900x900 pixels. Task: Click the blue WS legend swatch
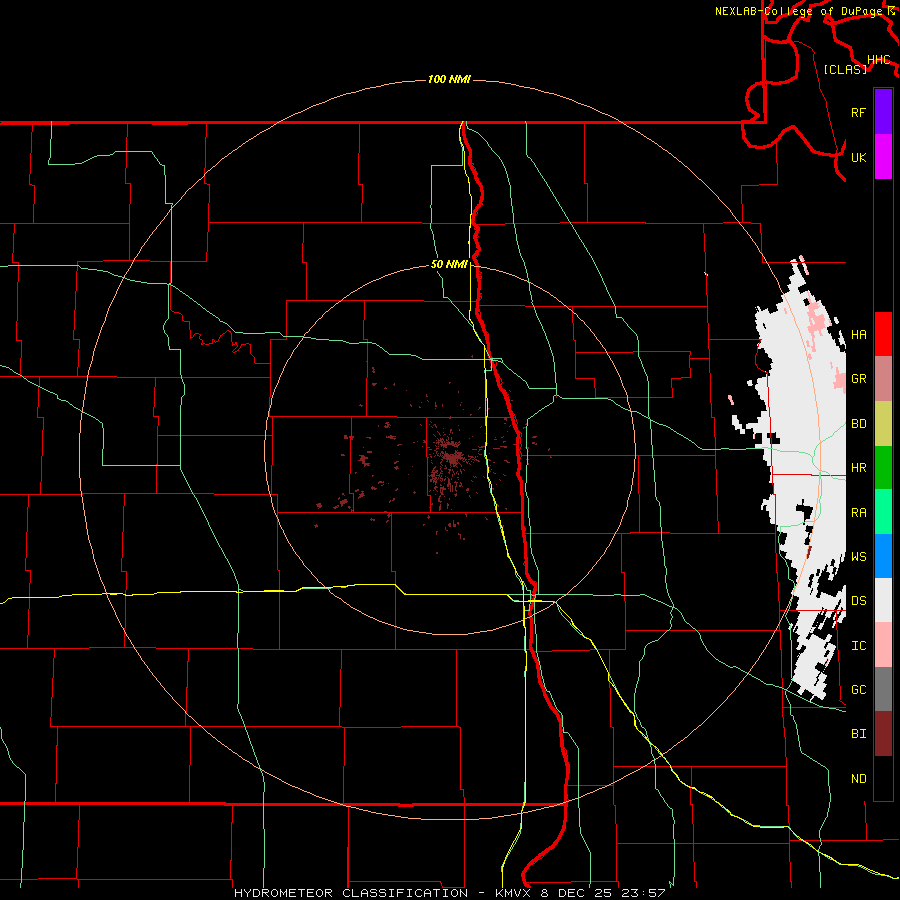coord(883,556)
